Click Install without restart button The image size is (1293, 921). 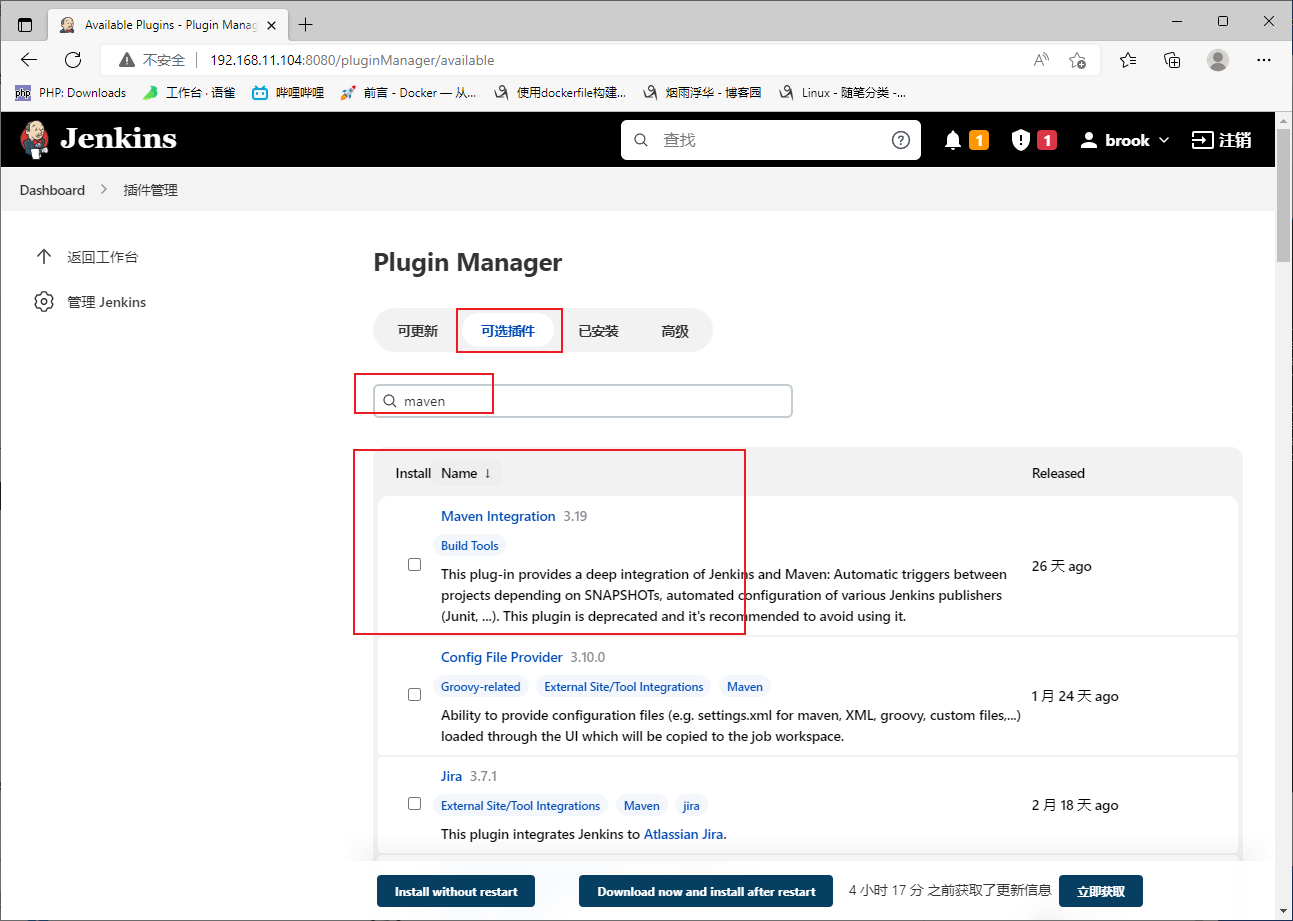point(456,891)
